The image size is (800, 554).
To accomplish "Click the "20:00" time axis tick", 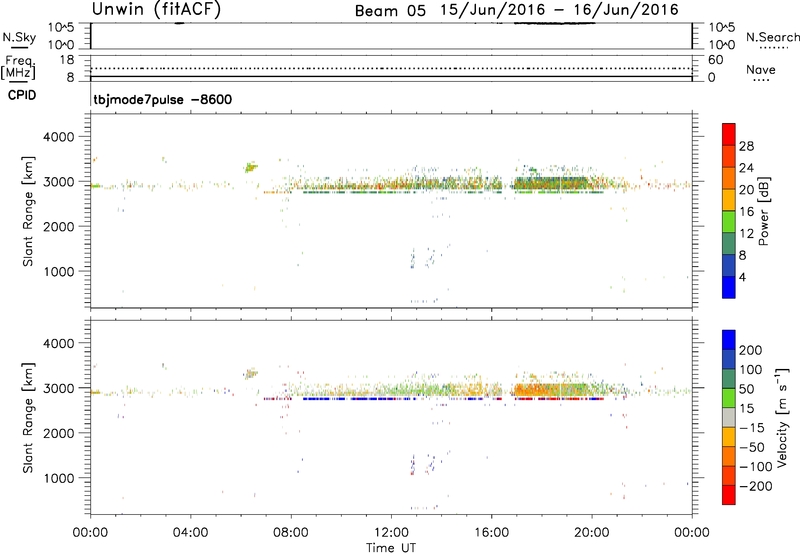I will coord(592,533).
